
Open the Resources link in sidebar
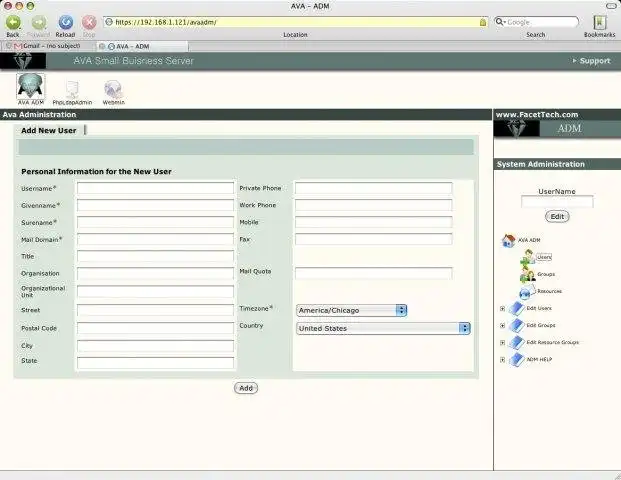pos(549,291)
